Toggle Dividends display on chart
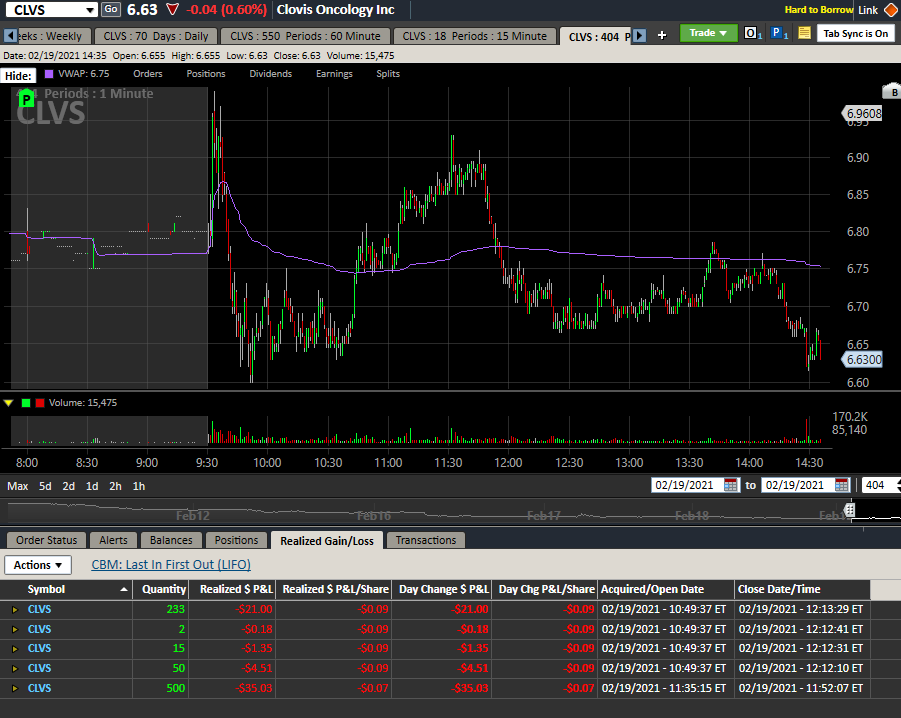The height and width of the screenshot is (718, 901). [270, 74]
